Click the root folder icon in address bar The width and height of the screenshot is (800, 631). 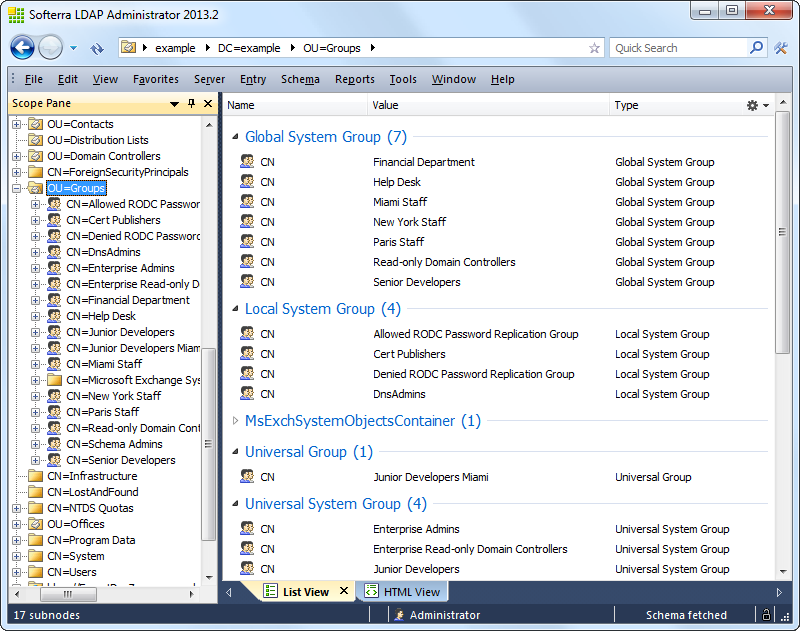tap(129, 47)
